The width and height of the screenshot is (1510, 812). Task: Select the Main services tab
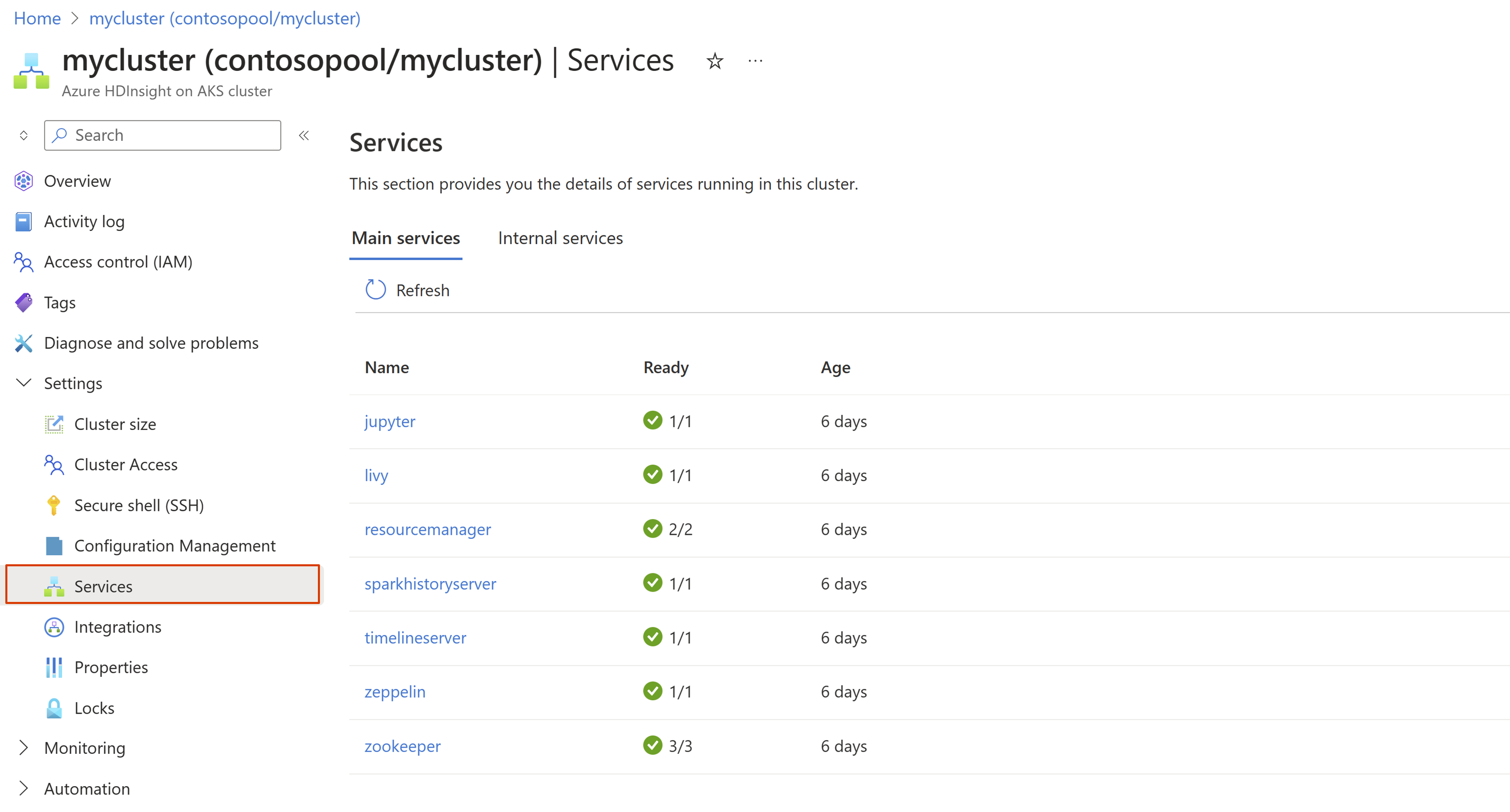pyautogui.click(x=406, y=238)
